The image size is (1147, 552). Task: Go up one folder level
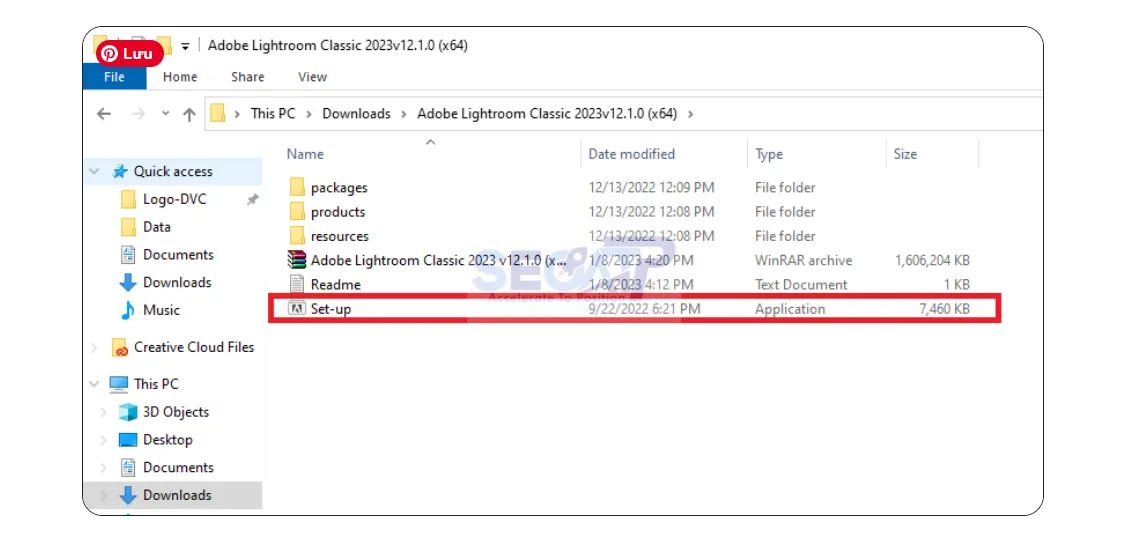point(189,114)
